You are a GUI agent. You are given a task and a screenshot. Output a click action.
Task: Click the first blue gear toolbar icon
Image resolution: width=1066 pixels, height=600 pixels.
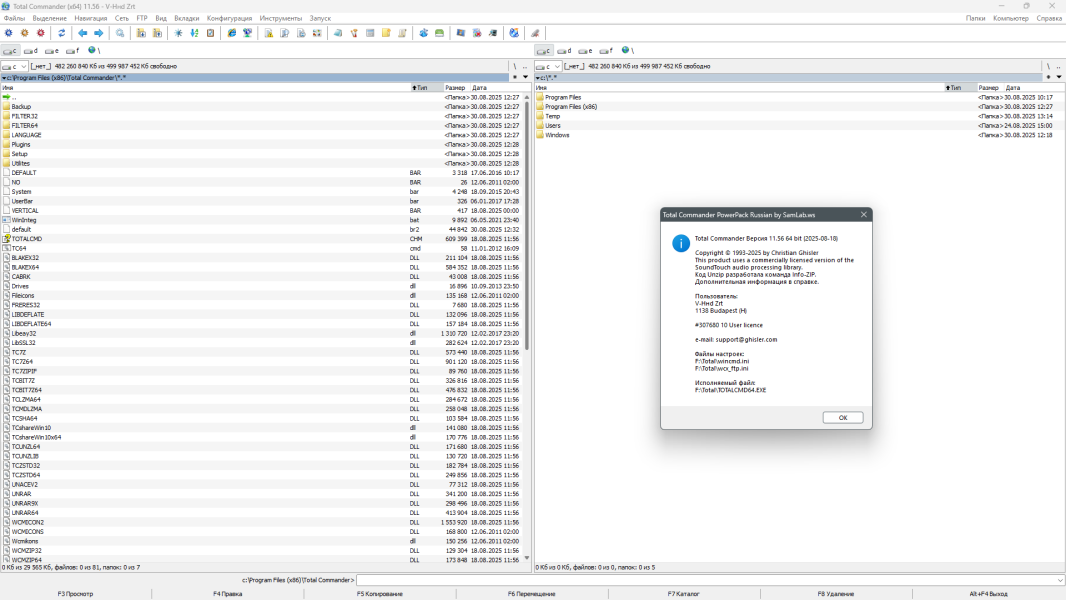tap(9, 33)
